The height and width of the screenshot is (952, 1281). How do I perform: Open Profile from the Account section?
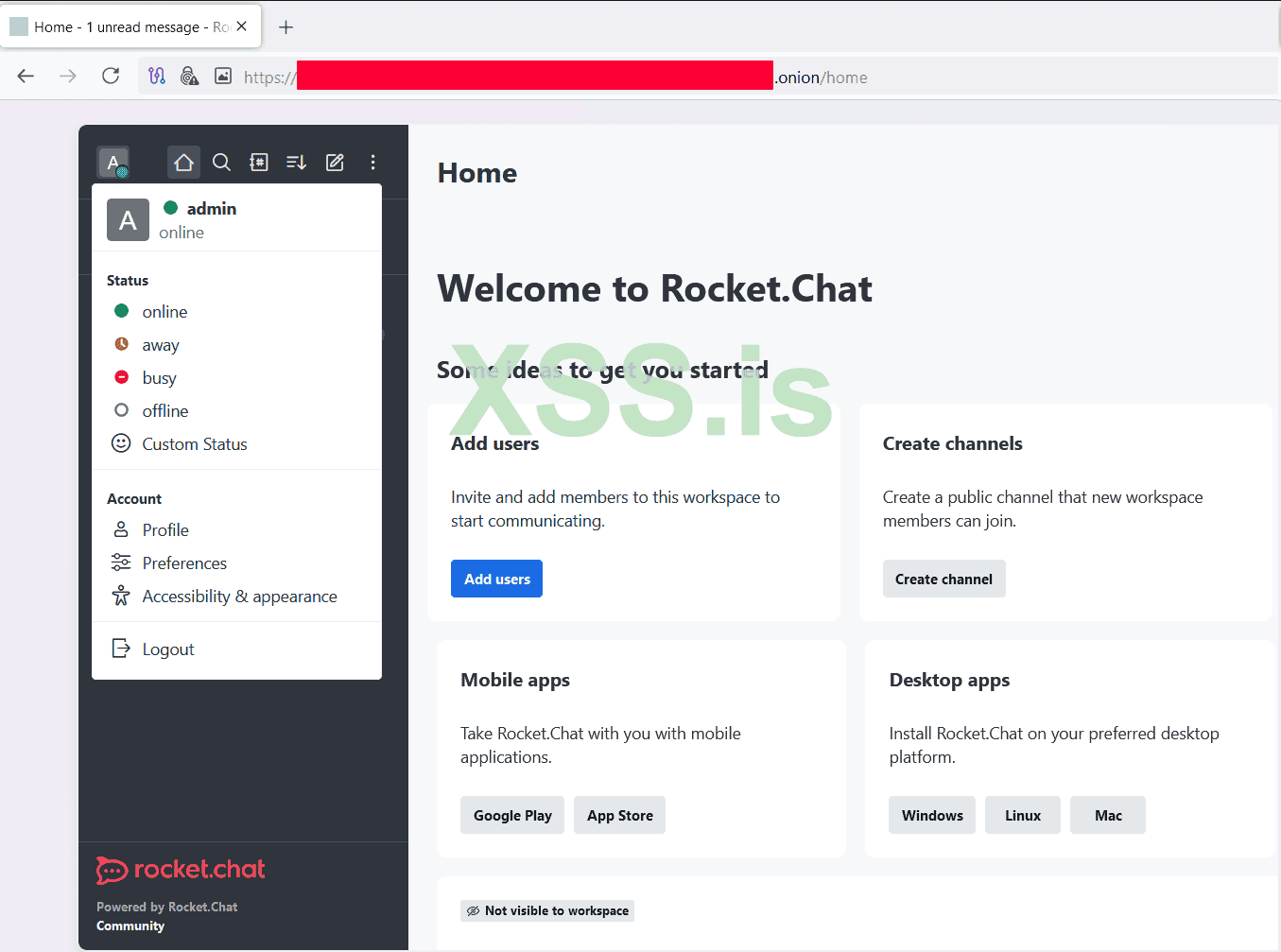point(236,530)
